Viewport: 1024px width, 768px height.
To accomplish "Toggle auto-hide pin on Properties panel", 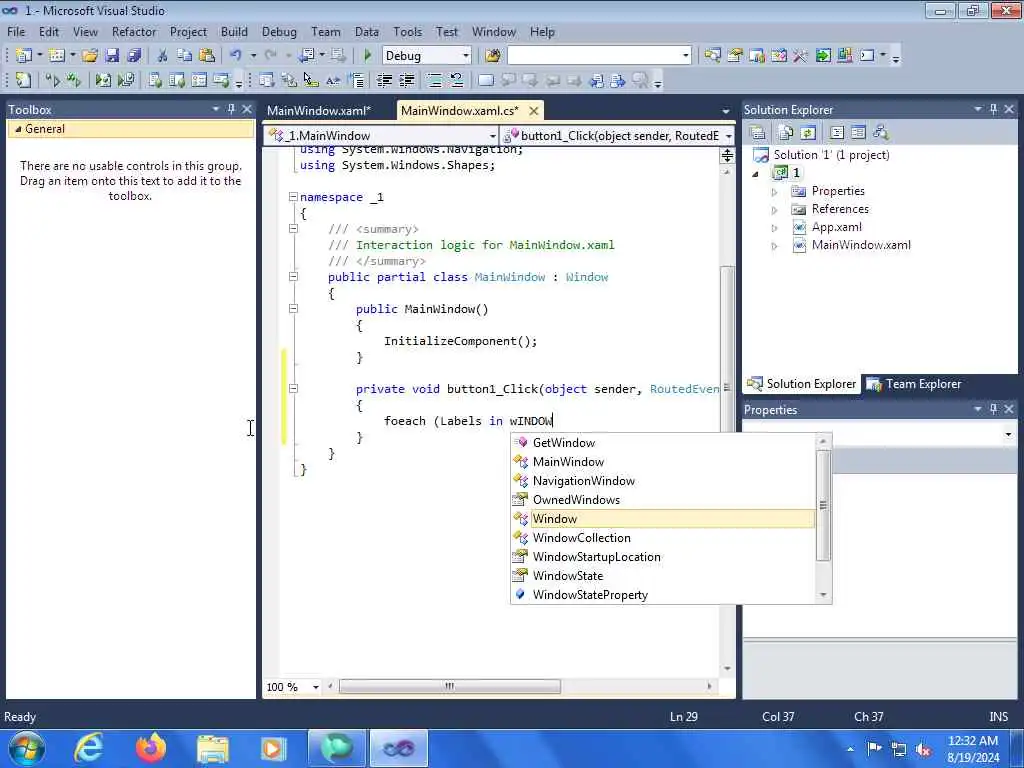I will pyautogui.click(x=993, y=409).
